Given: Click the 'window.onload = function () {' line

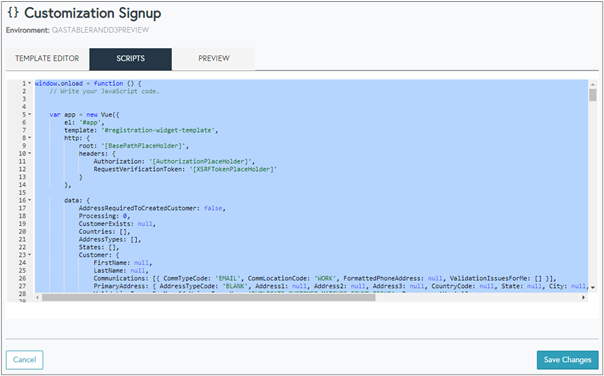Looking at the screenshot, I should point(88,83).
